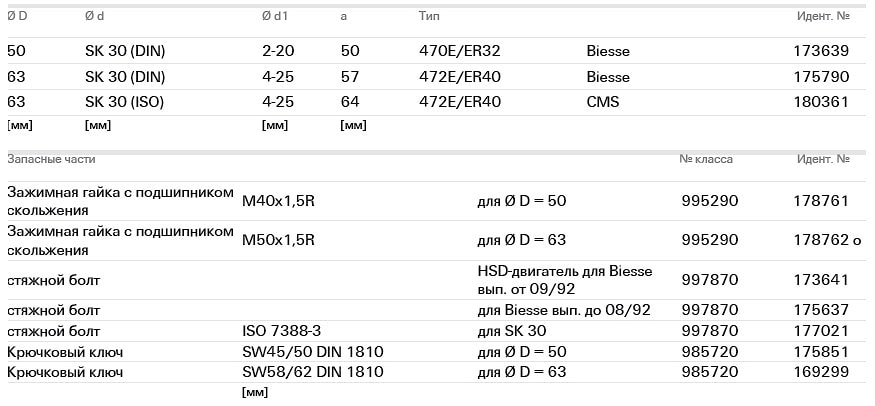Click hook wrench 'SW58/62 DIN 1810'
Image resolution: width=875 pixels, height=406 pixels.
[313, 373]
